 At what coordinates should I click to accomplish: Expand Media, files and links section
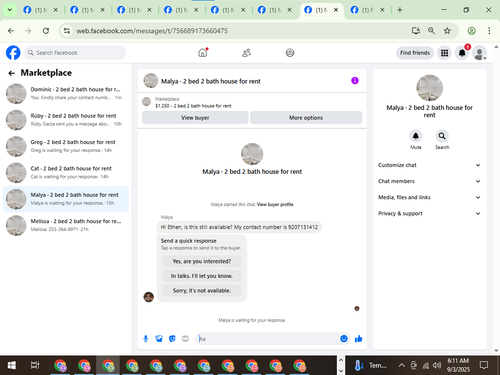(429, 197)
